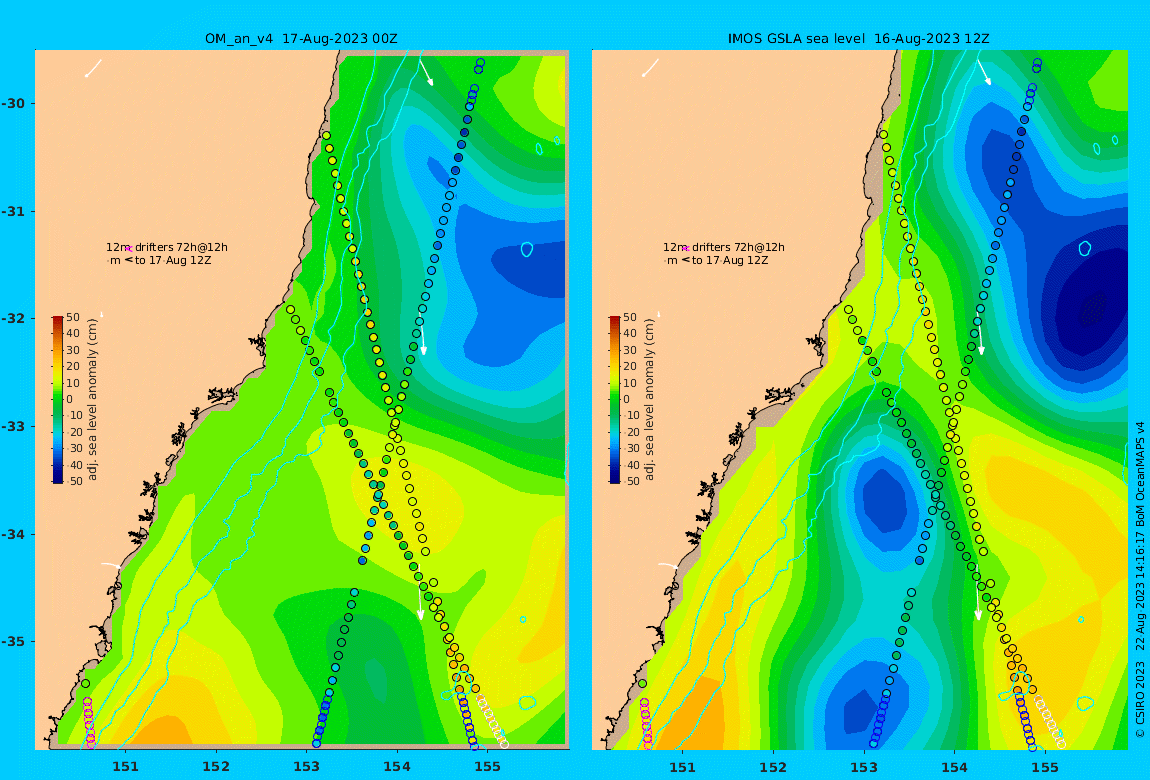Click the CSIRO 2023 BoM OceanMAPS v4 copyright text
This screenshot has width=1150, height=780.
pyautogui.click(x=1140, y=579)
